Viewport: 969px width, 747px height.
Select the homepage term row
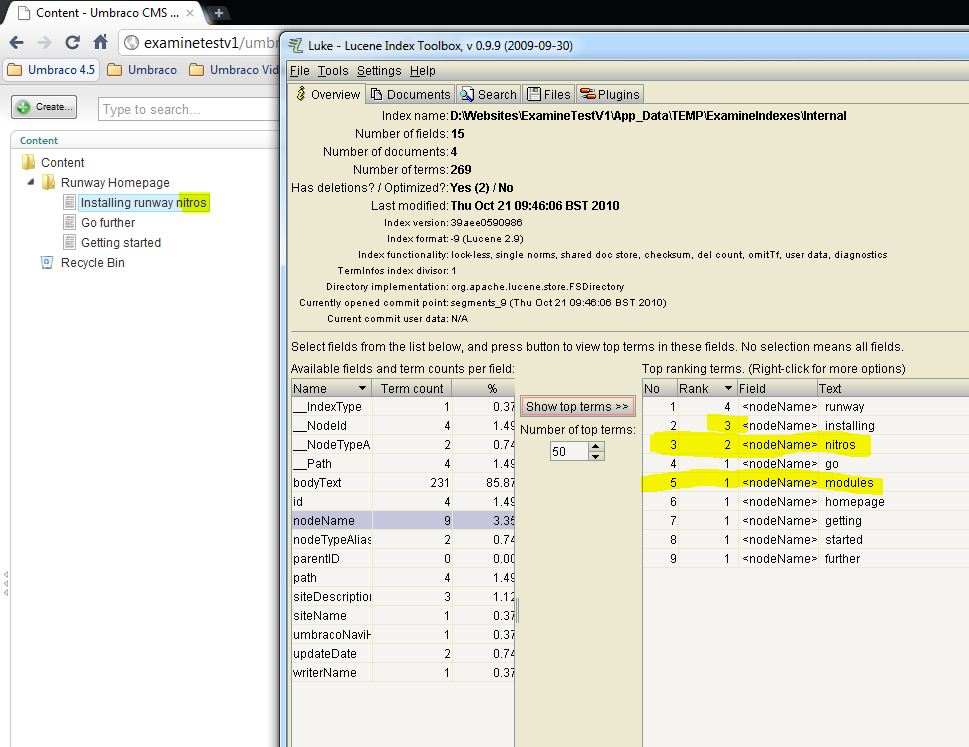tap(805, 502)
